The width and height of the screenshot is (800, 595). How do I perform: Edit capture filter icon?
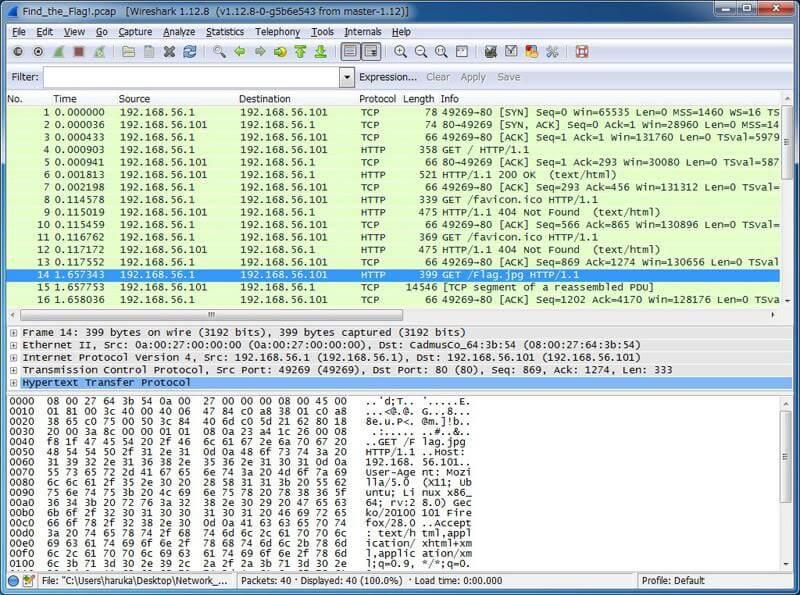491,52
